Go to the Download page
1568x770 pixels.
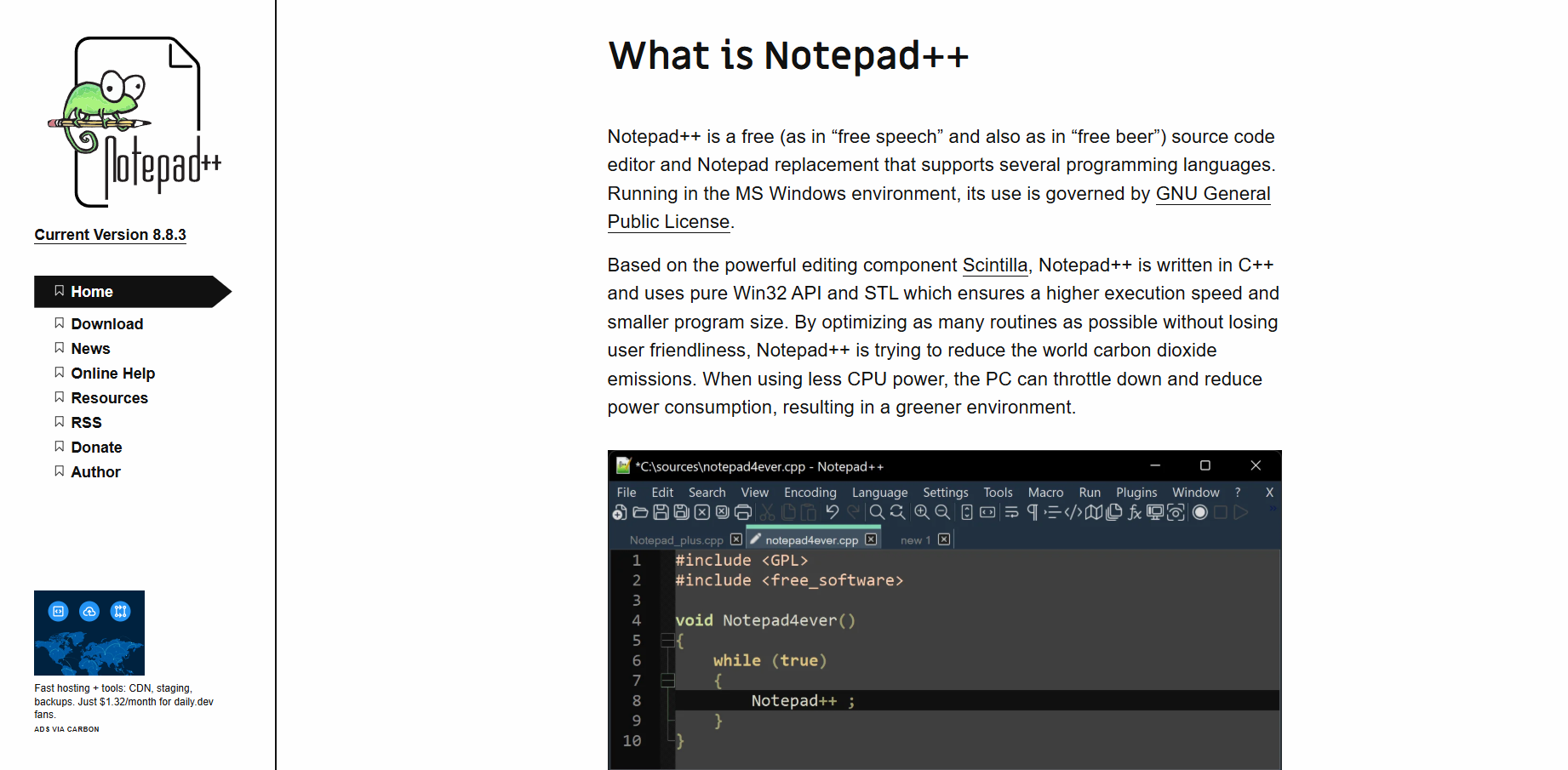point(107,324)
